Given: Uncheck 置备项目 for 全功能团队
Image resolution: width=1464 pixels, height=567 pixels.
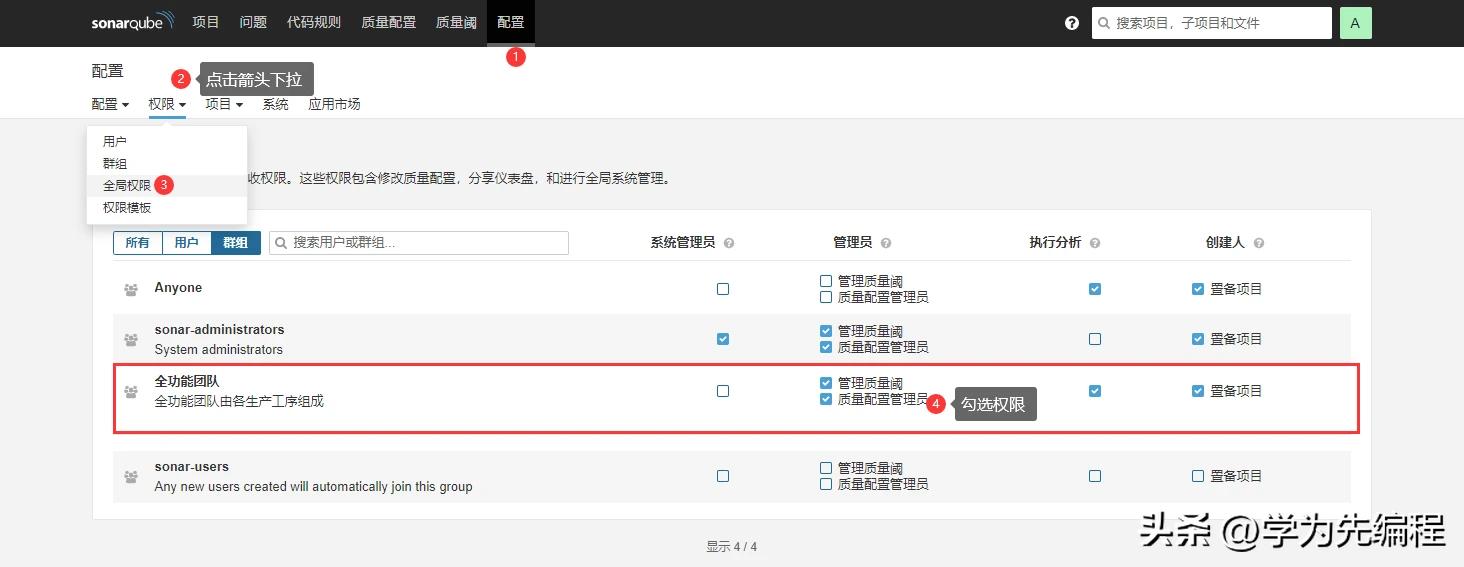Looking at the screenshot, I should point(1198,391).
